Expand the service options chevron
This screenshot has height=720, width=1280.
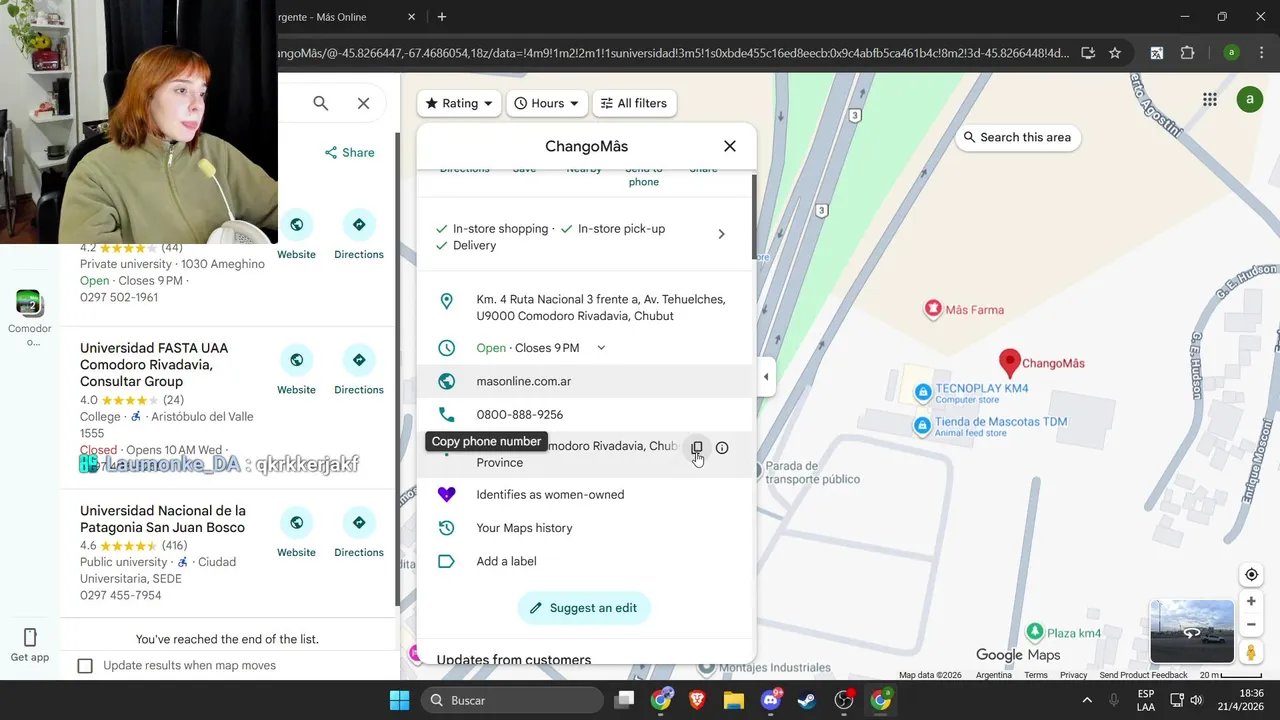tap(722, 234)
